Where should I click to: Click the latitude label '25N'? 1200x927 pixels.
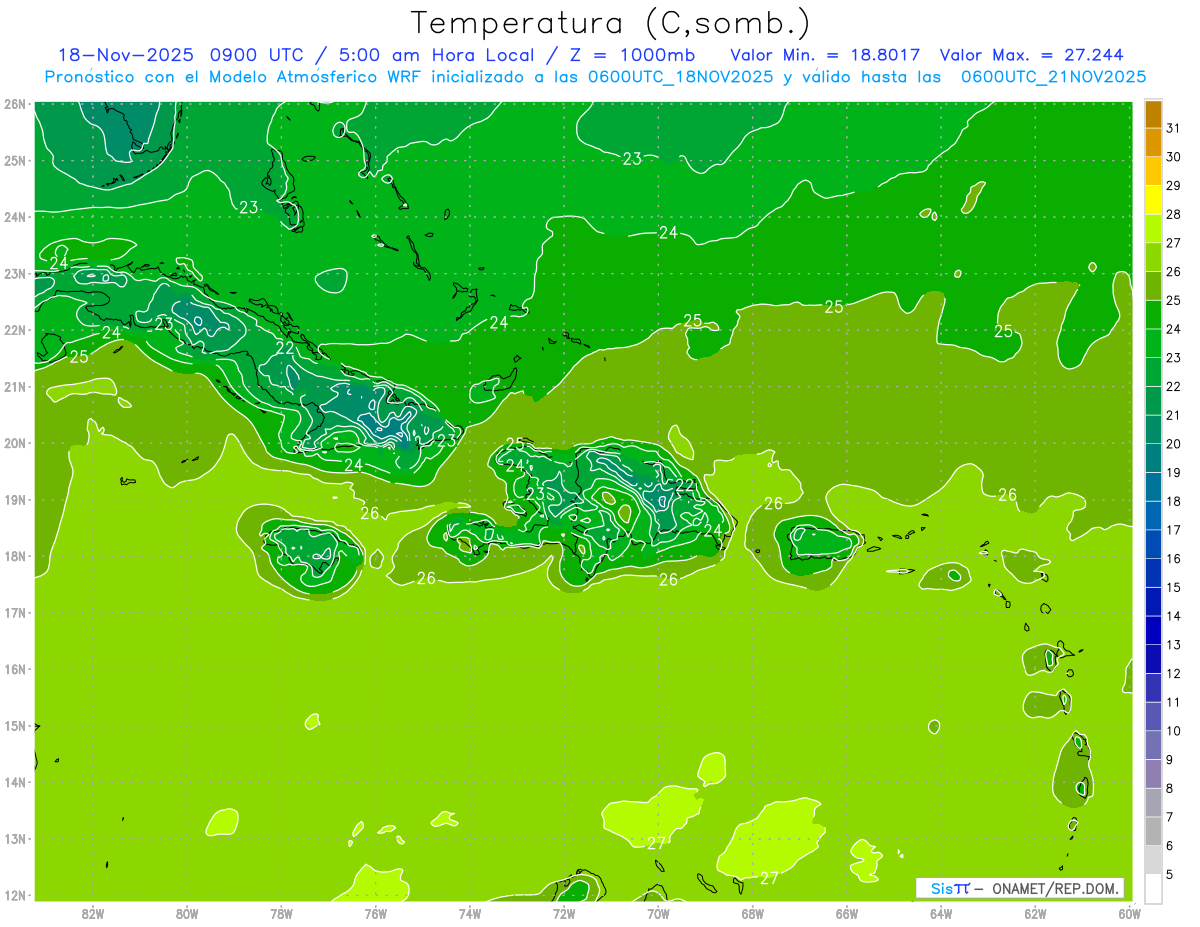coord(15,160)
